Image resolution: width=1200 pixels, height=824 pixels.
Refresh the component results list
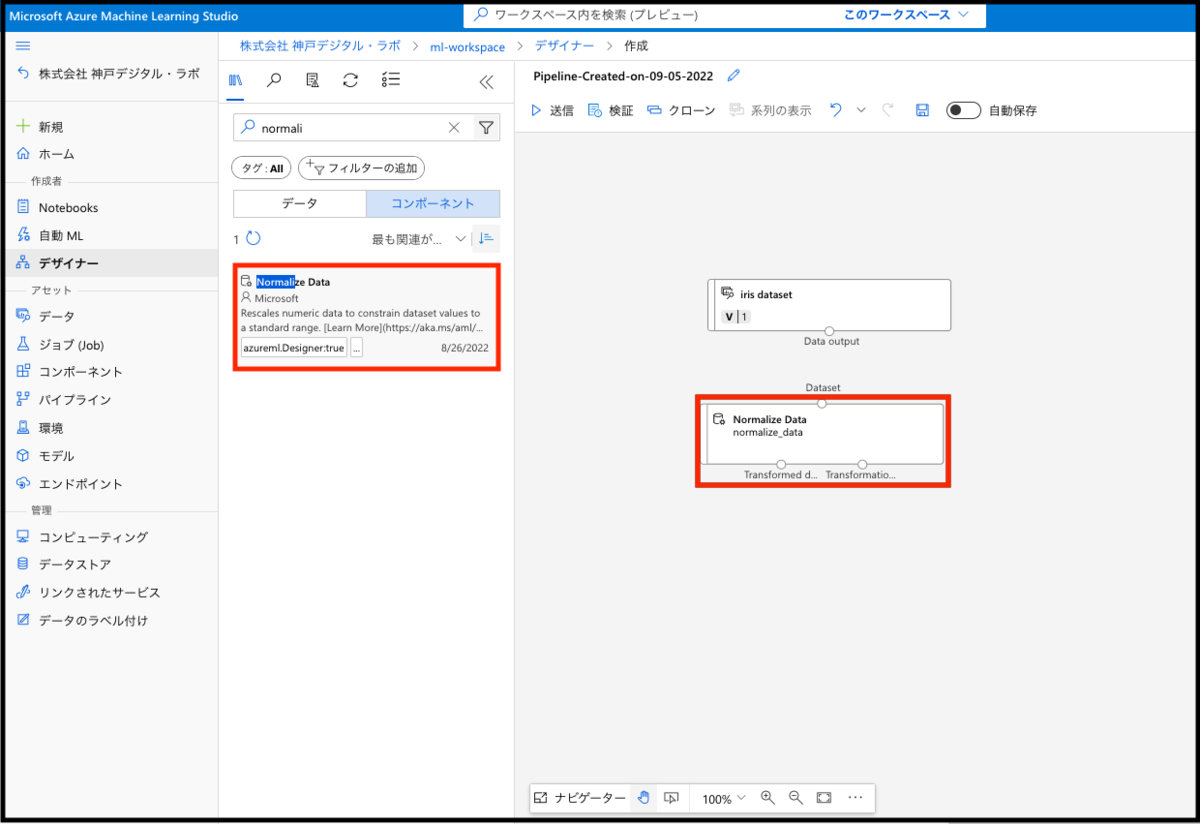point(253,239)
